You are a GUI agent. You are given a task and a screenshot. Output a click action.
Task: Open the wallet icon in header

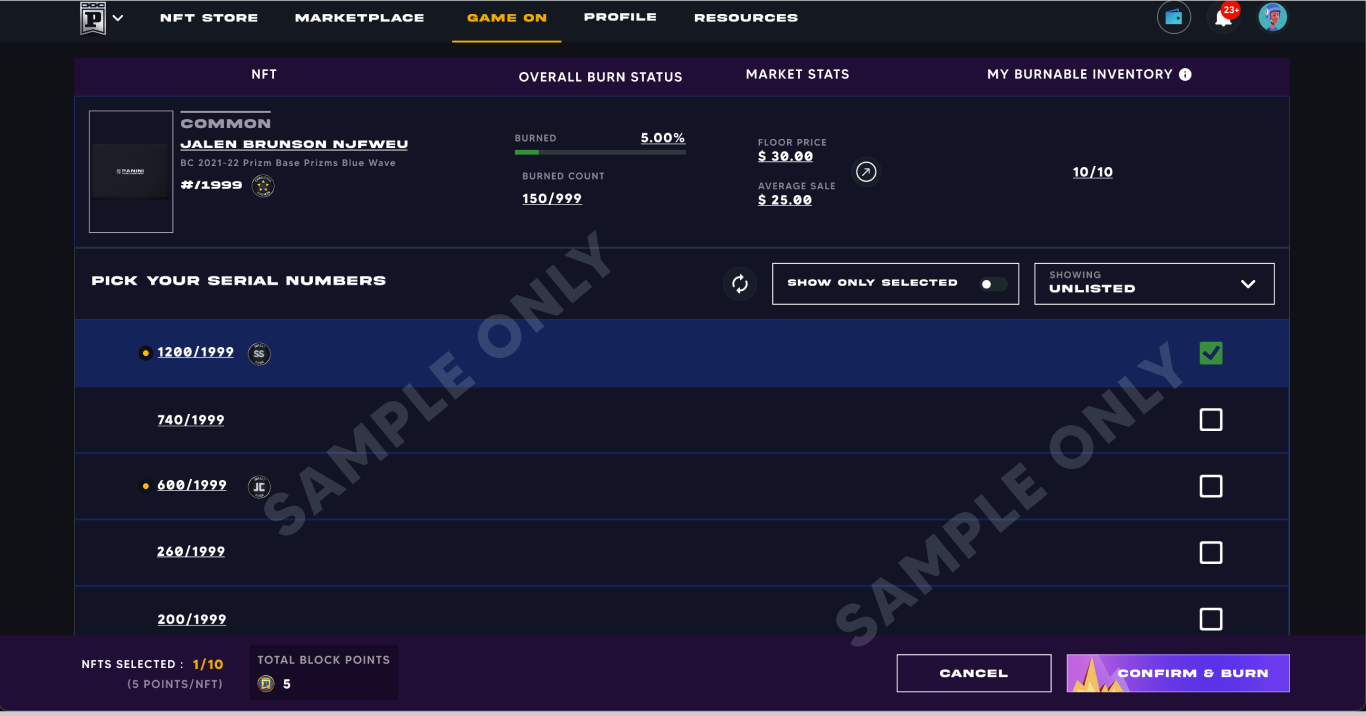tap(1174, 17)
